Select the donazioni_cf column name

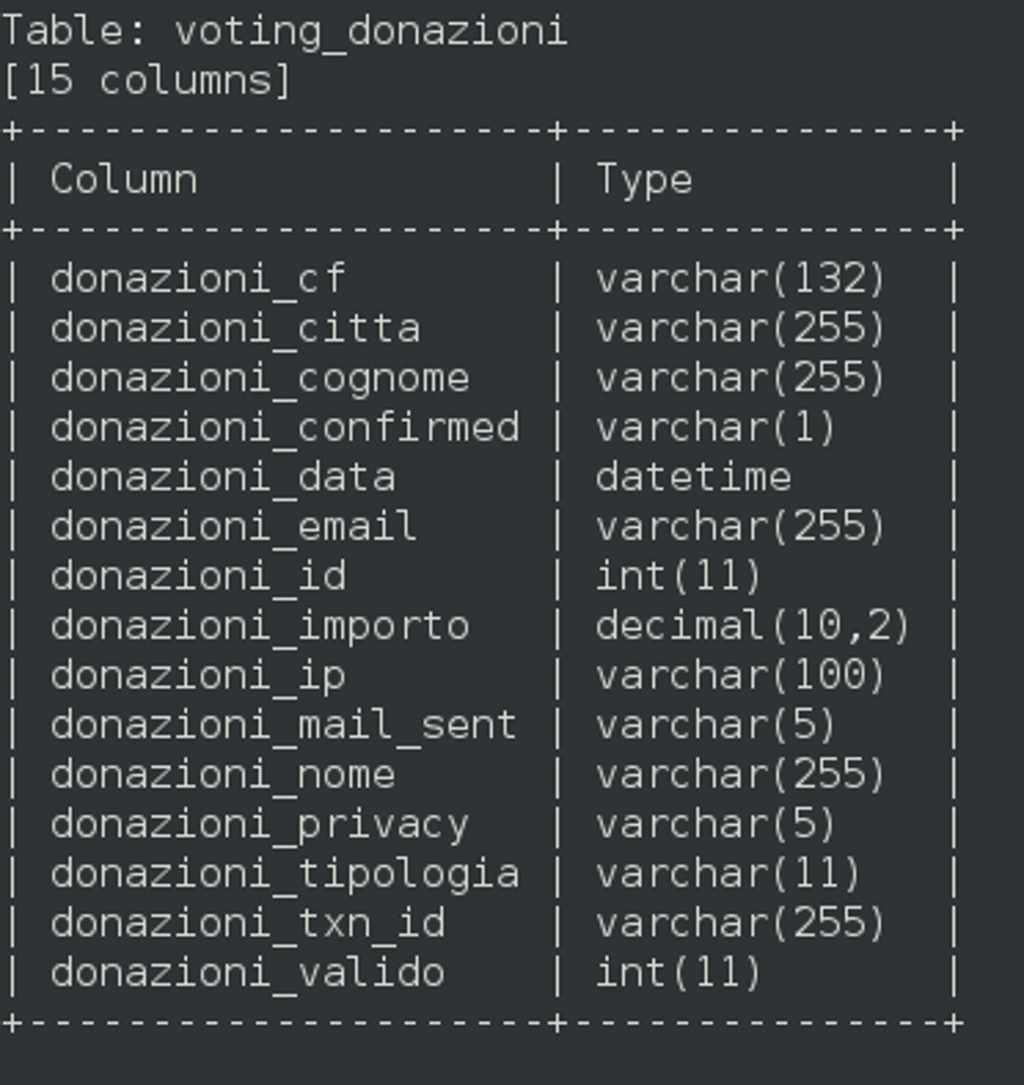[198, 279]
